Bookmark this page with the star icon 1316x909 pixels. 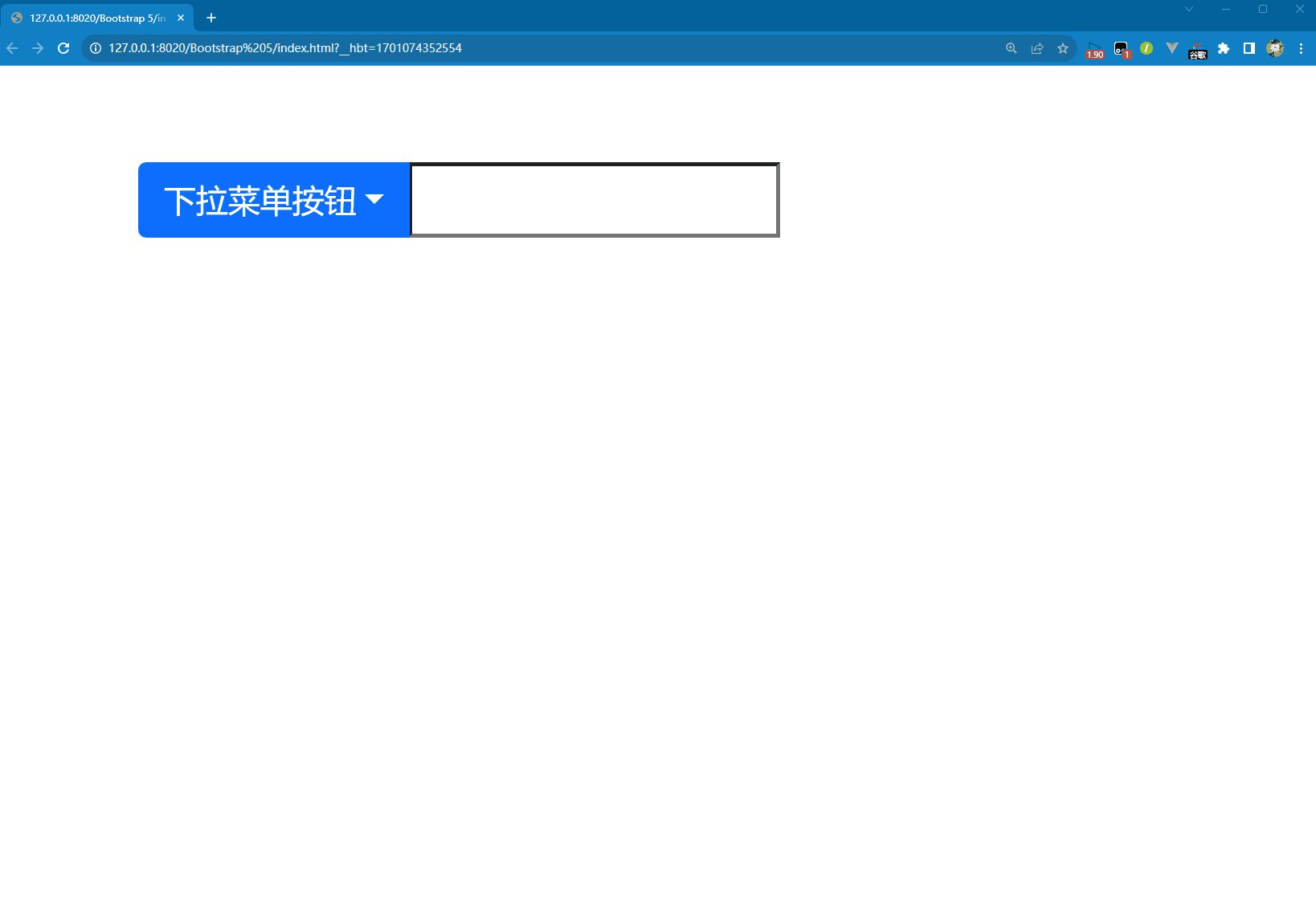(x=1062, y=48)
